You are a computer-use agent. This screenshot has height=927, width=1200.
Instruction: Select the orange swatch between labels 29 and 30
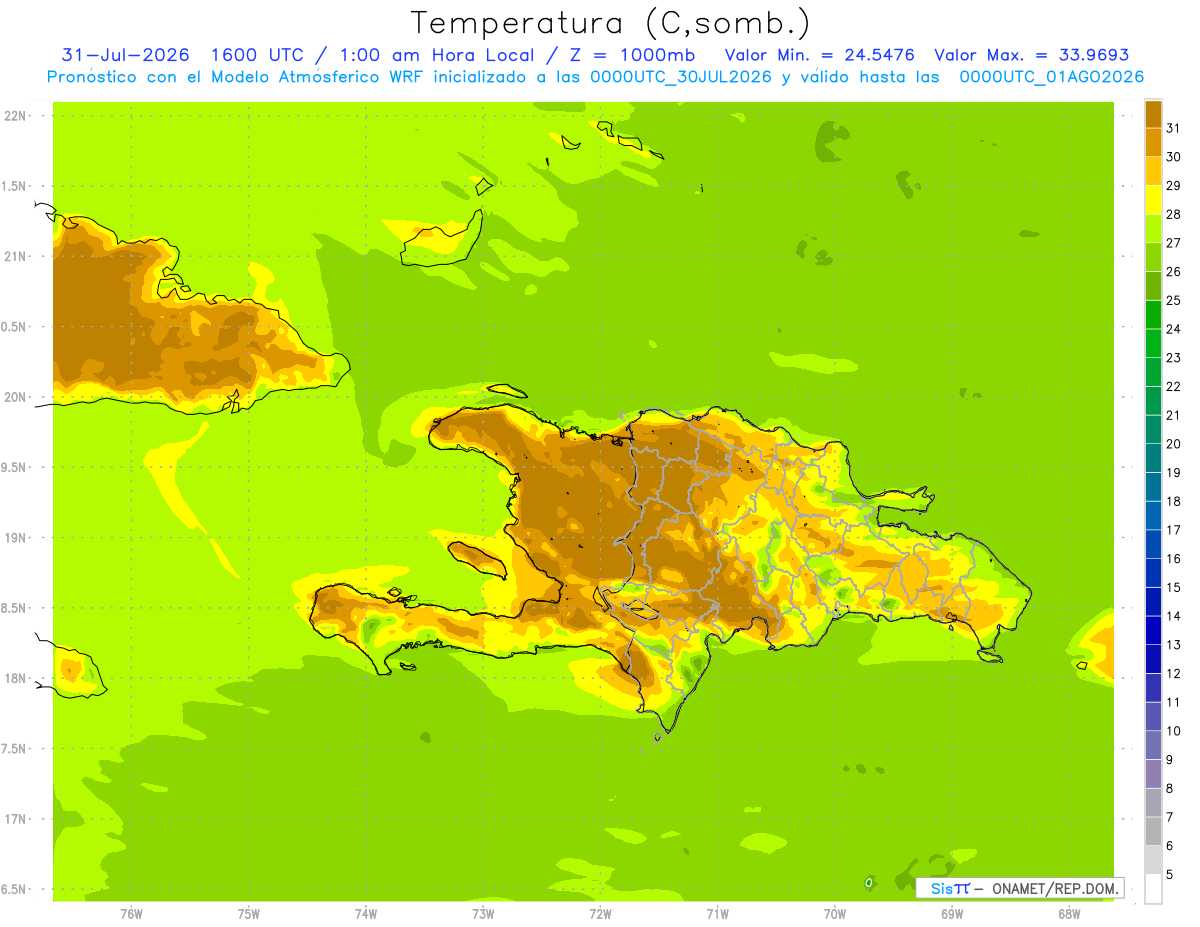click(1153, 171)
